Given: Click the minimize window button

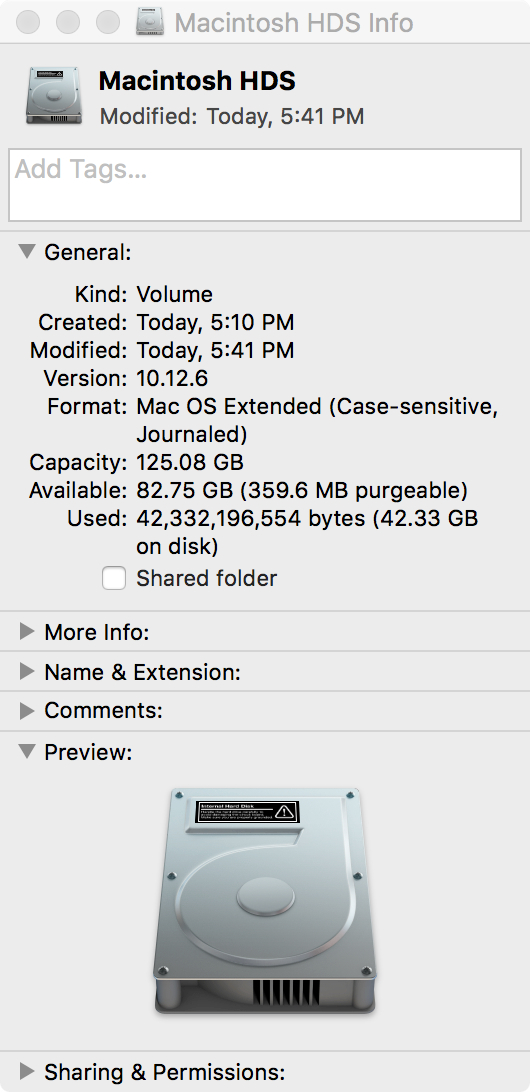Looking at the screenshot, I should pos(68,22).
